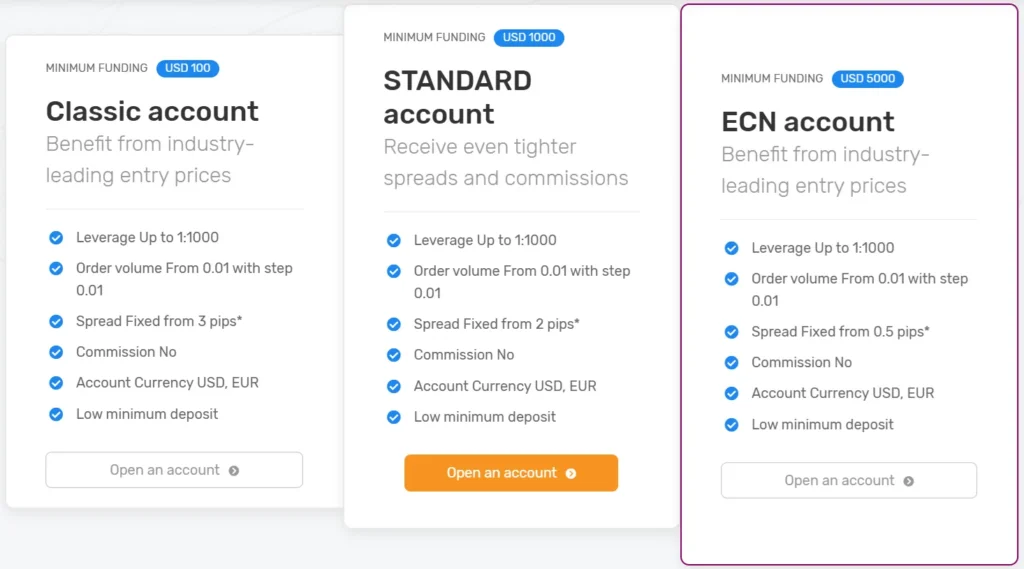Click check icon beside Classic Leverage Up to 1:1000
The image size is (1024, 569).
[x=56, y=238]
